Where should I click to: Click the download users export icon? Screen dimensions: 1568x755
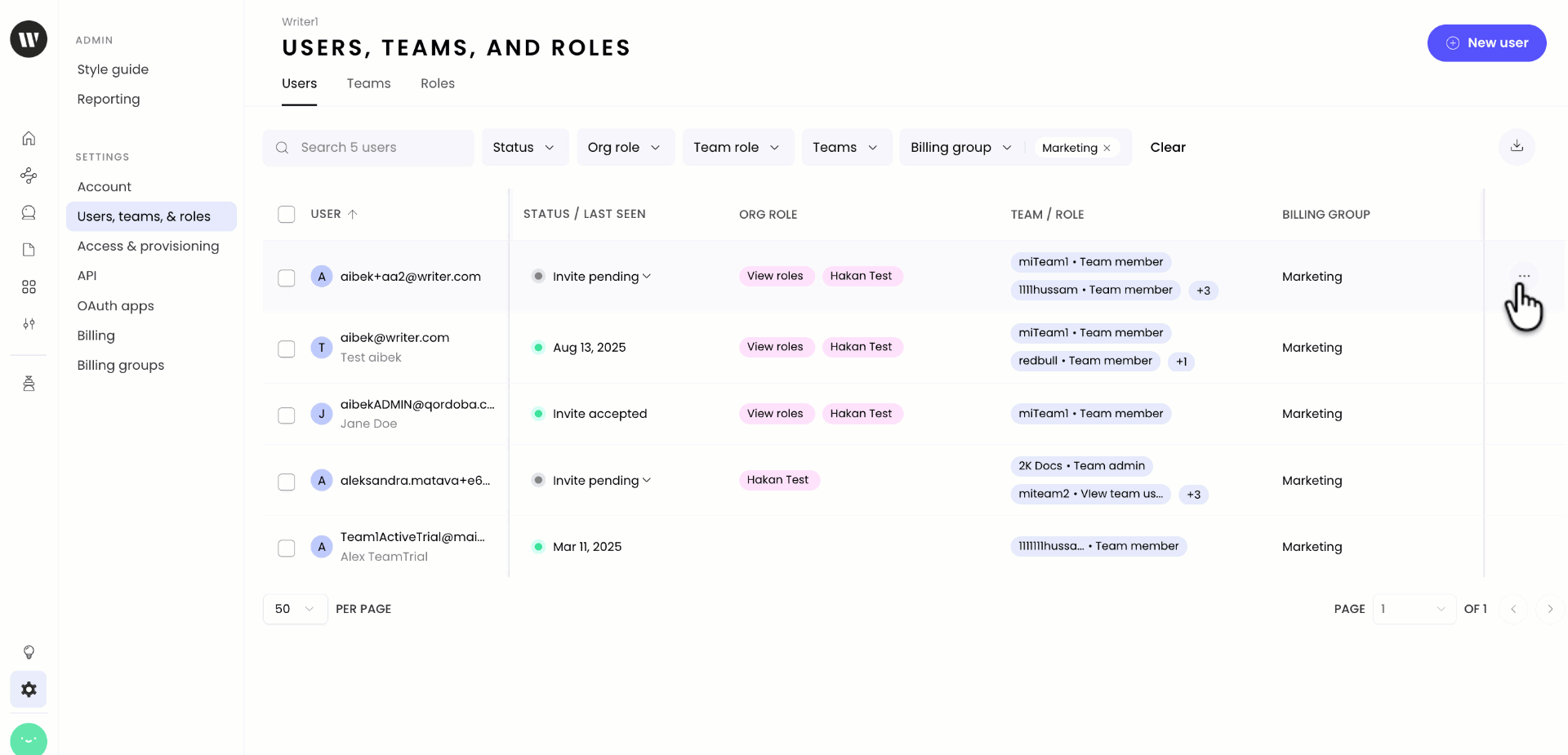tap(1517, 147)
